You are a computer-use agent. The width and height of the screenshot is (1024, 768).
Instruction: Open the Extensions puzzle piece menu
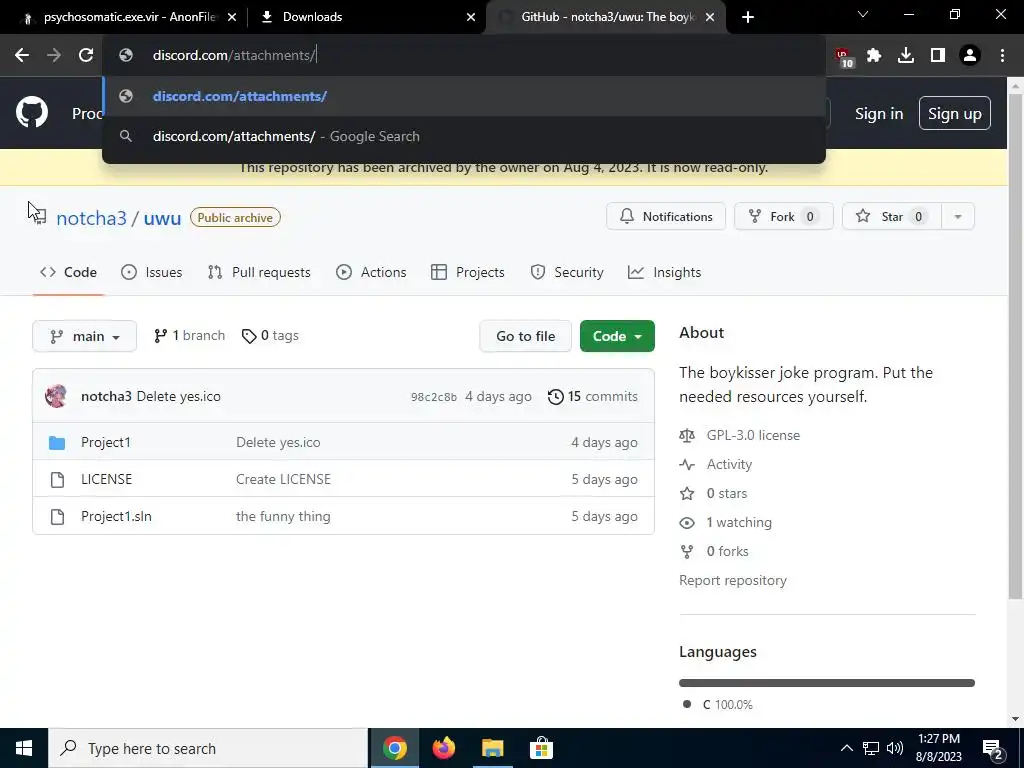(x=874, y=56)
